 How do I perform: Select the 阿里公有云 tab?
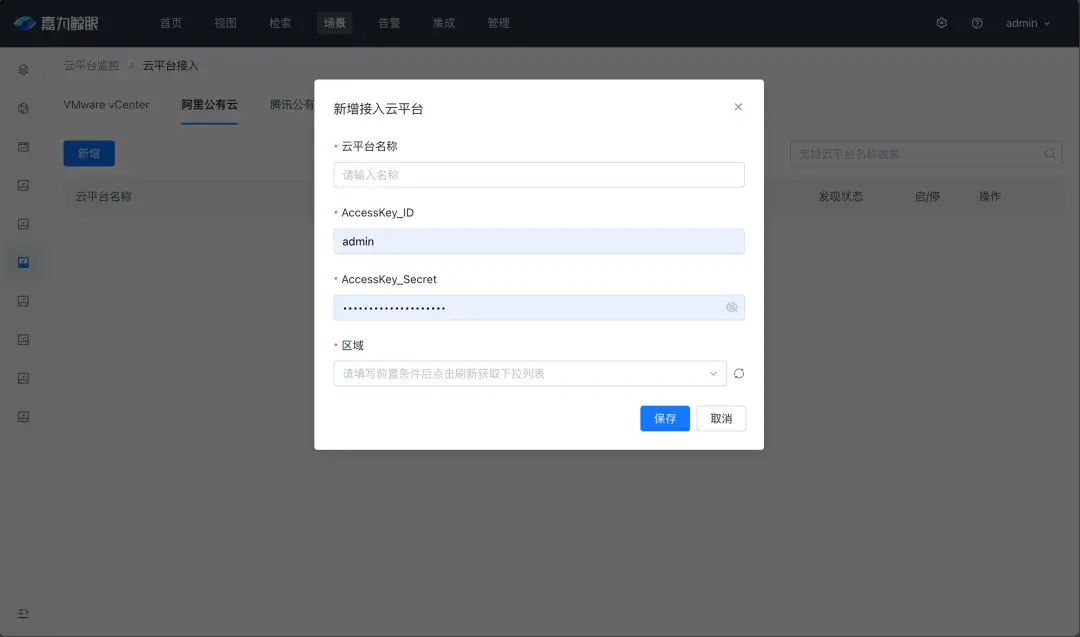pos(210,104)
